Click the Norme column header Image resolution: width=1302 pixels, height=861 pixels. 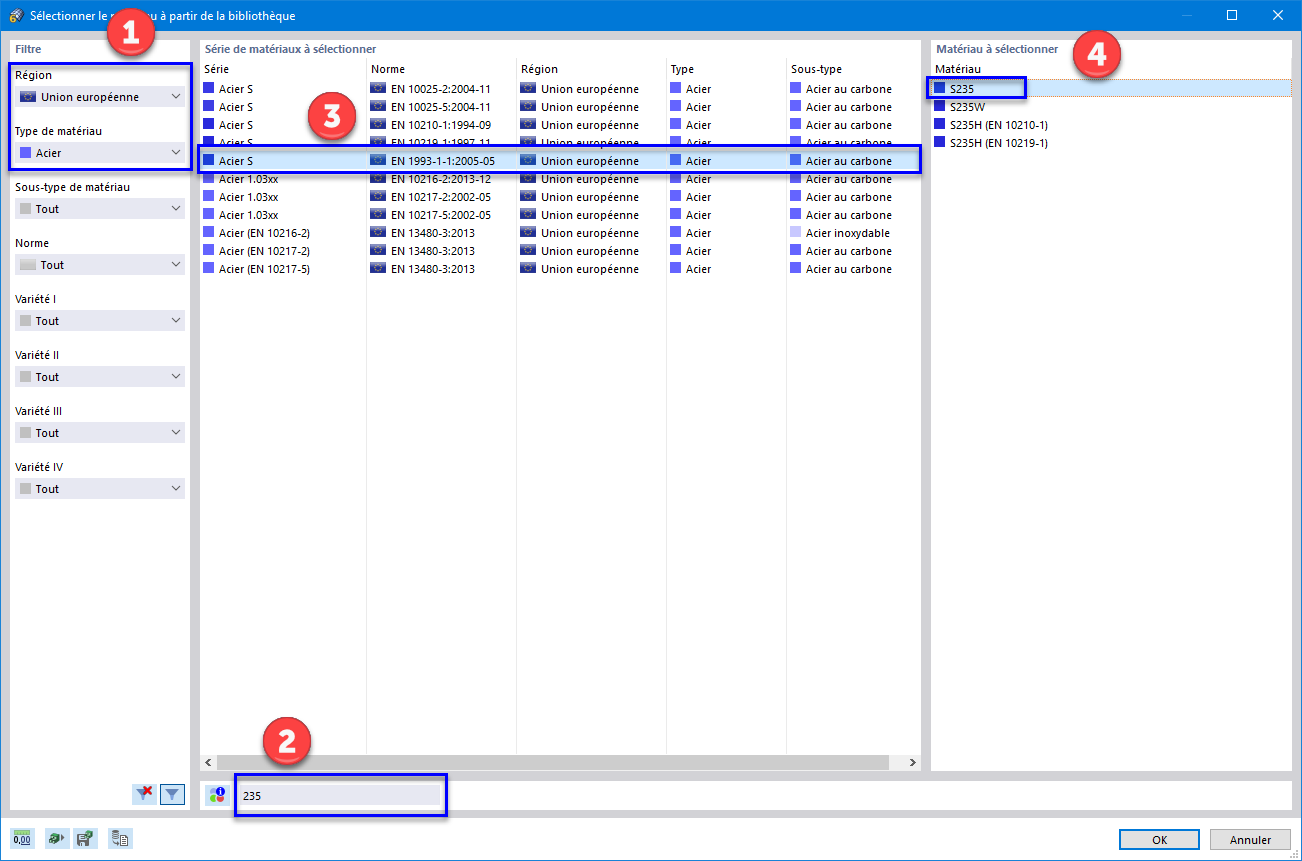coord(441,69)
